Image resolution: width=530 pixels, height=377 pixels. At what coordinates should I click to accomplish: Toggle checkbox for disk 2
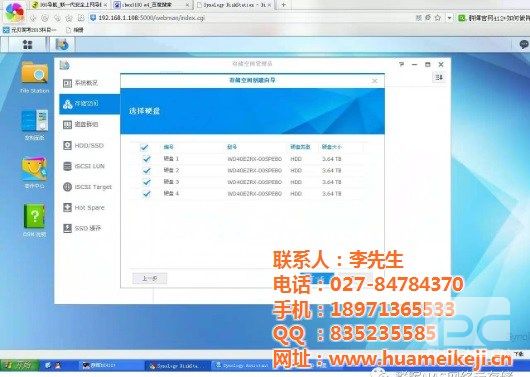coord(146,170)
